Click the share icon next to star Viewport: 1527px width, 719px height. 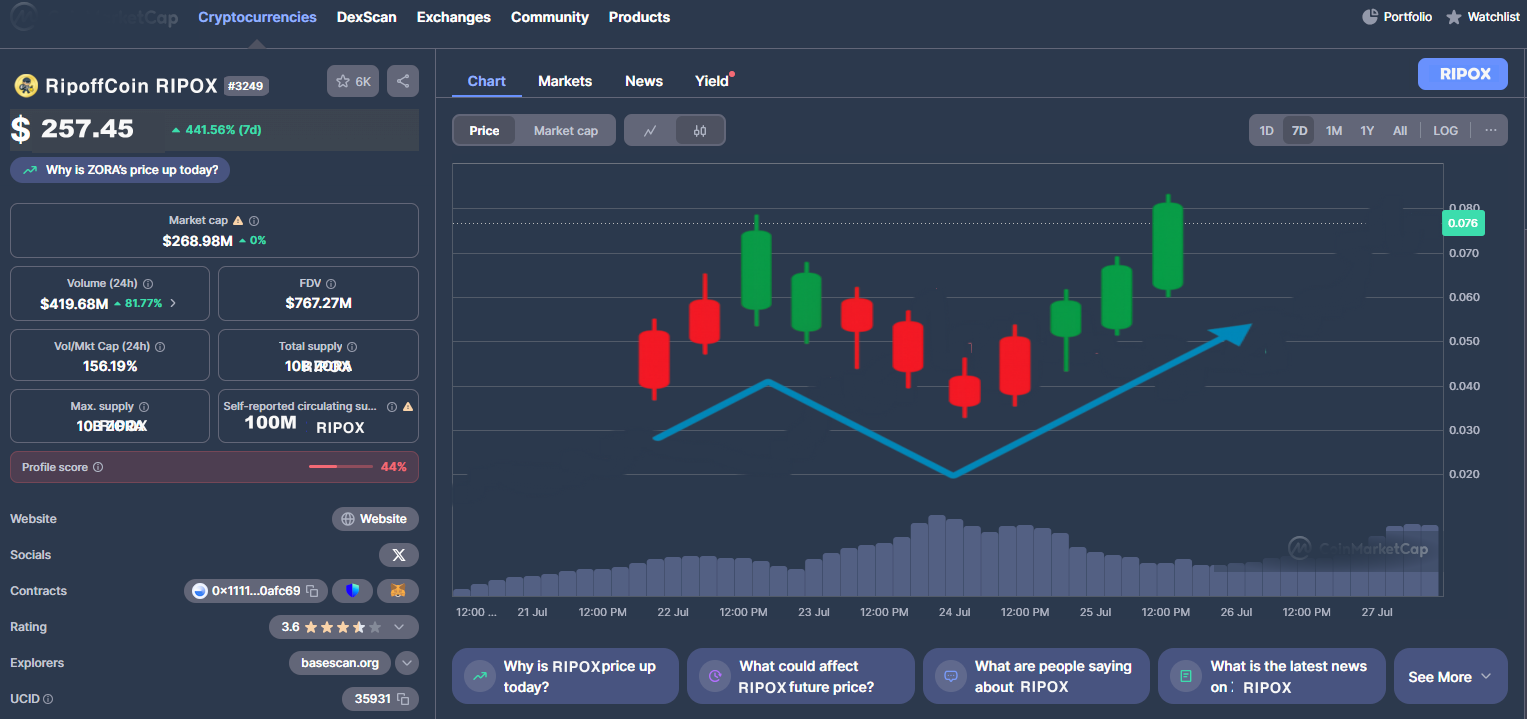point(403,81)
